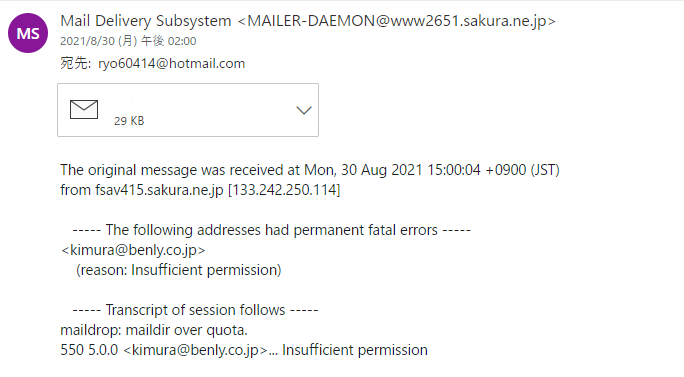Click the 宛先 recipient label

(75, 64)
